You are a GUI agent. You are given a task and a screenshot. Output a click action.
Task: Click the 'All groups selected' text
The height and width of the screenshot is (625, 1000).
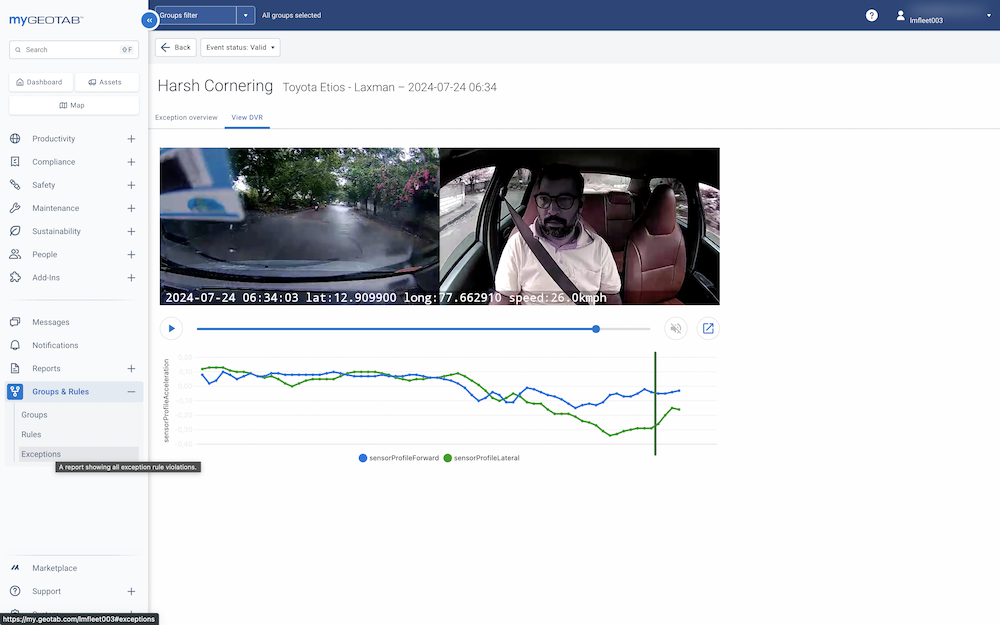click(x=291, y=15)
